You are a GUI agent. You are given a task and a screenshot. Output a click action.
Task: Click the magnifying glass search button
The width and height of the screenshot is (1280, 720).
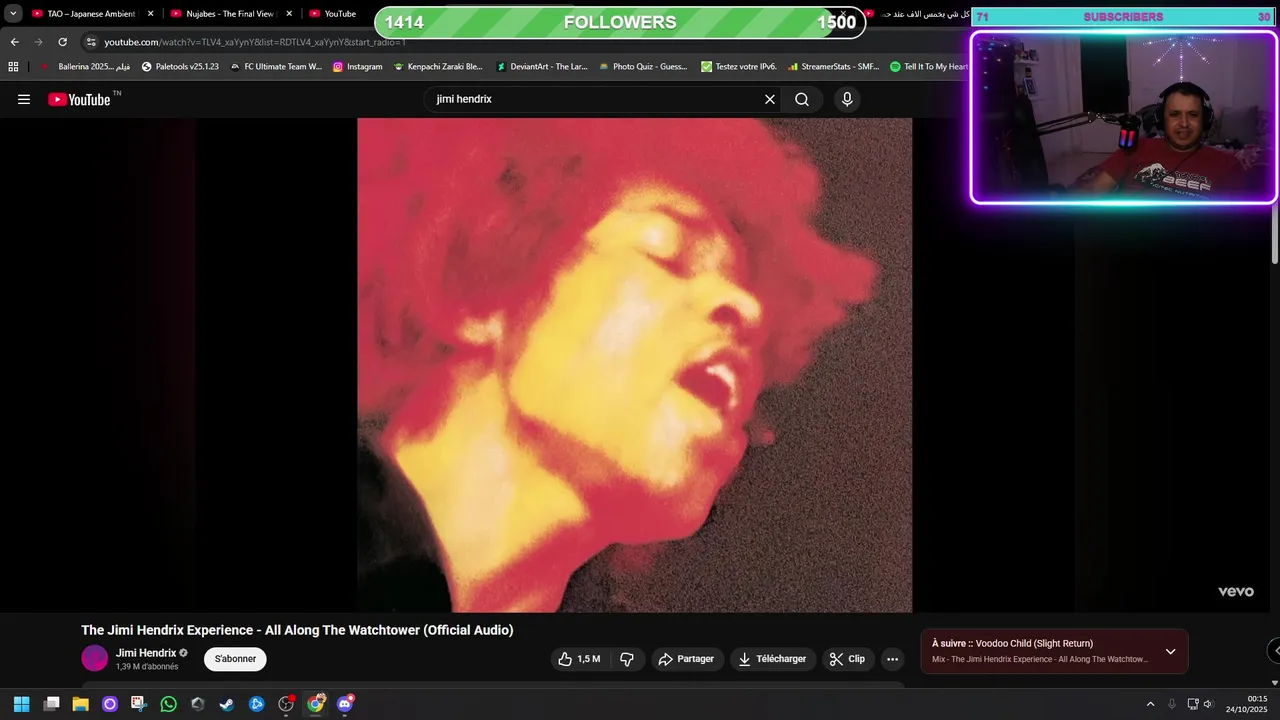802,99
